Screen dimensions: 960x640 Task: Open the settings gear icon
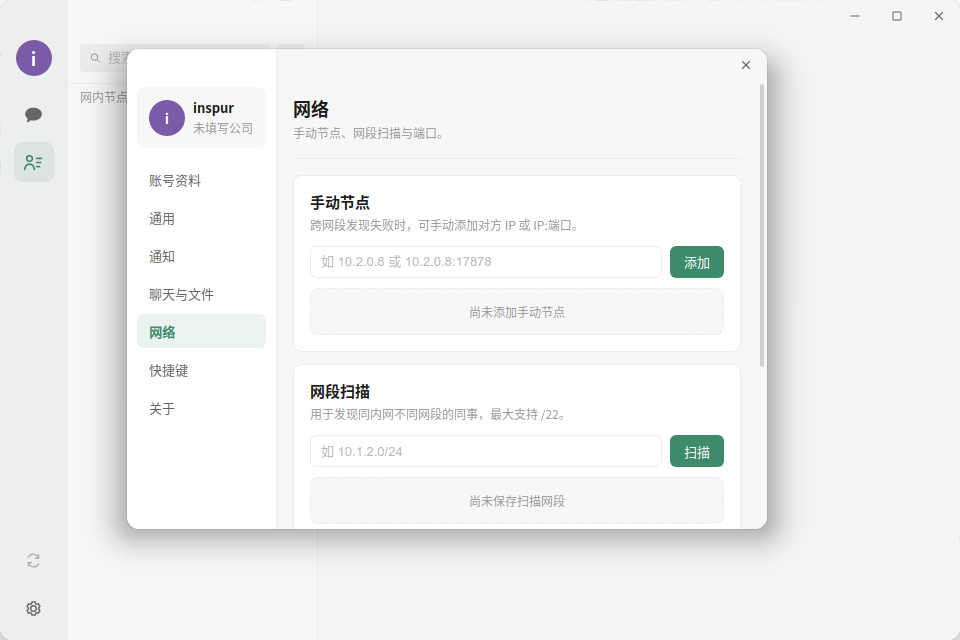[x=34, y=608]
